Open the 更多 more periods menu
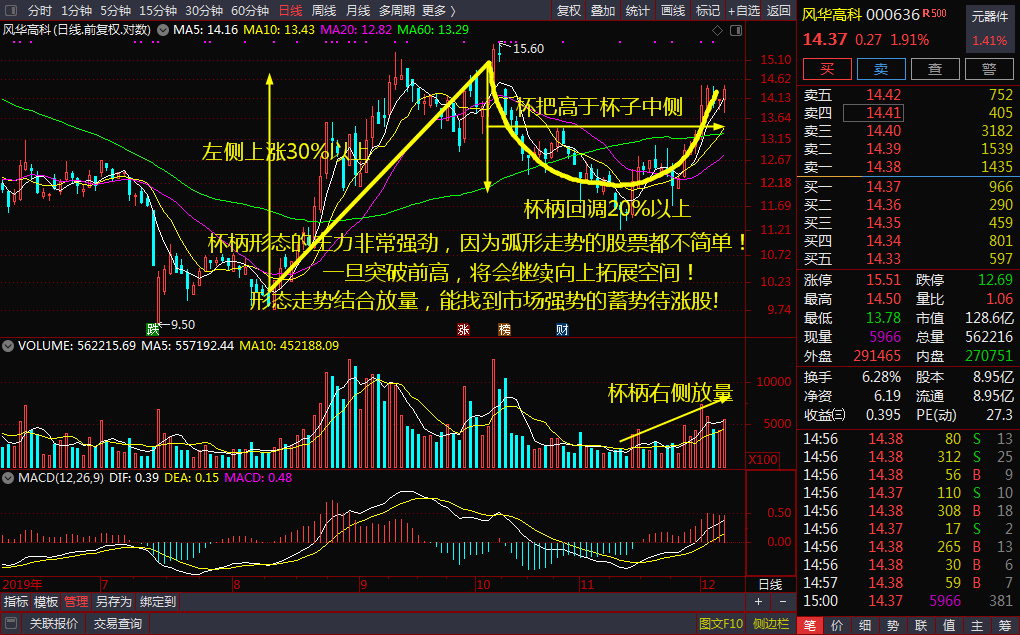Image resolution: width=1020 pixels, height=635 pixels. click(438, 10)
